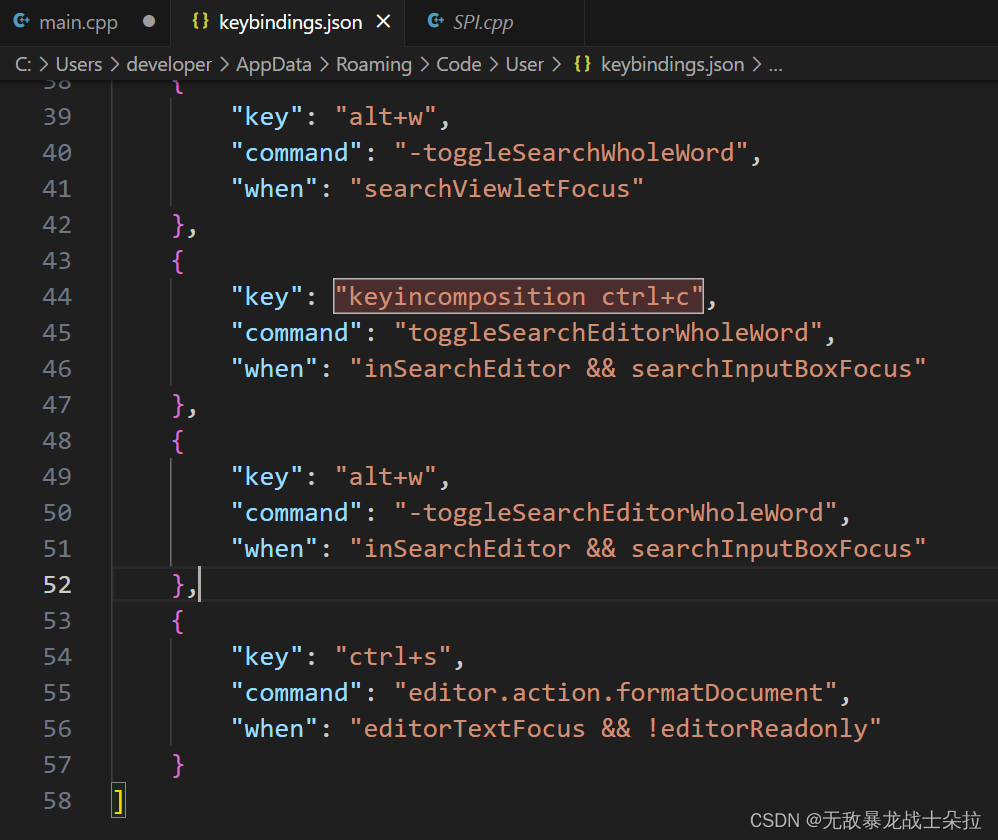Screen dimensions: 998x840
Task: Open the Roaming breadcrumb
Action: [x=374, y=64]
